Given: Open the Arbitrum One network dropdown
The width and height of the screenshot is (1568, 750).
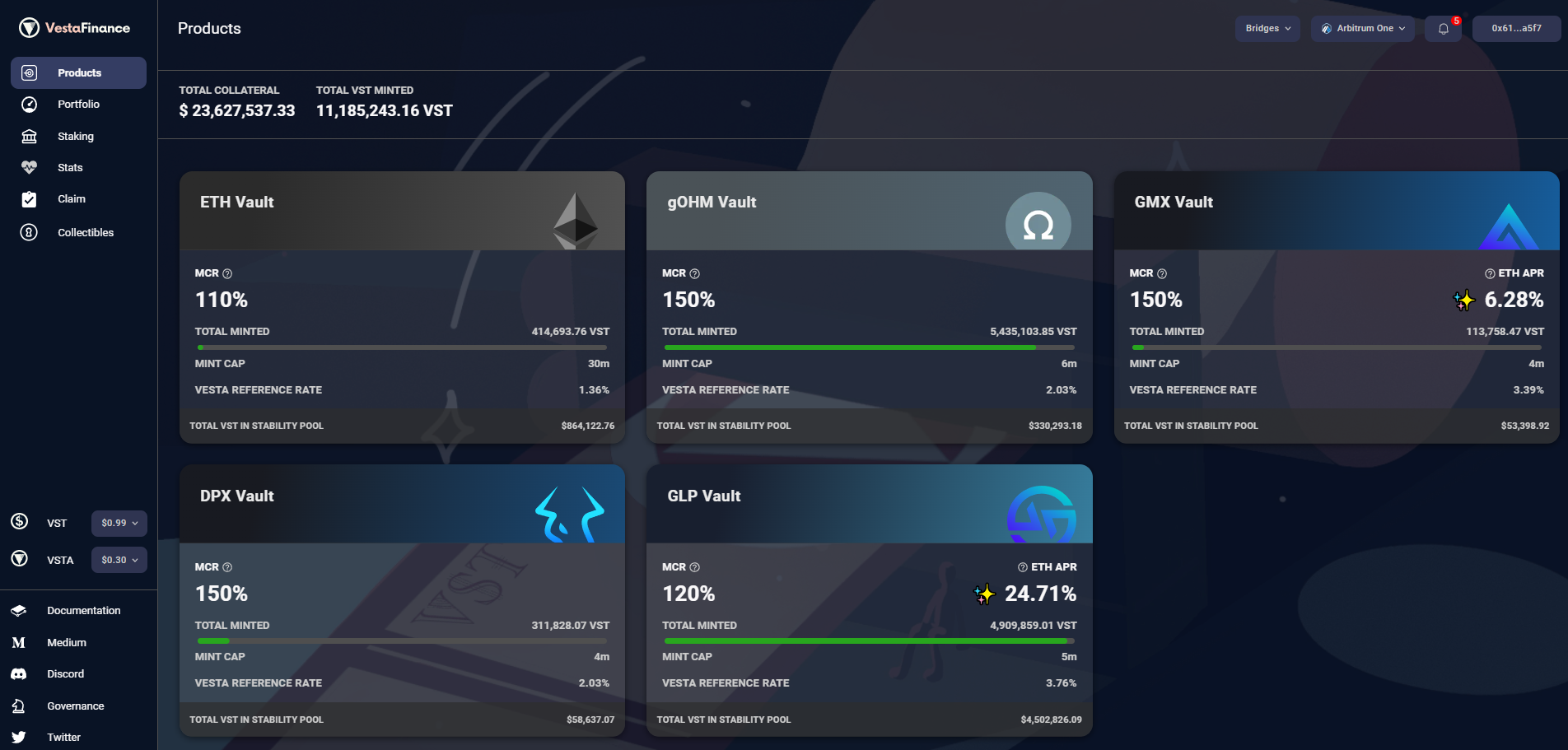Looking at the screenshot, I should click(1363, 29).
